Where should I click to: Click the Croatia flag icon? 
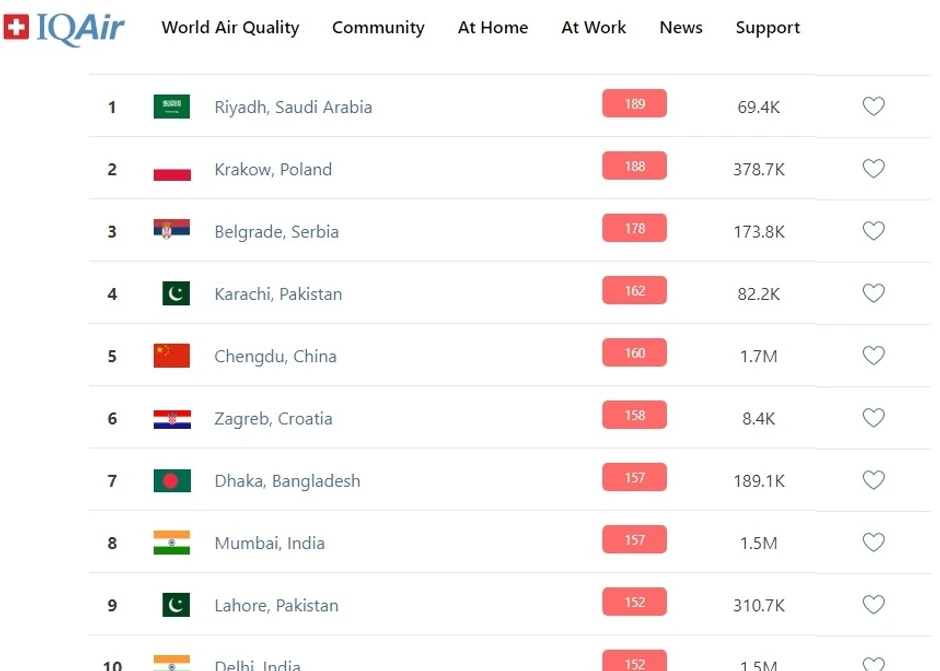point(171,418)
